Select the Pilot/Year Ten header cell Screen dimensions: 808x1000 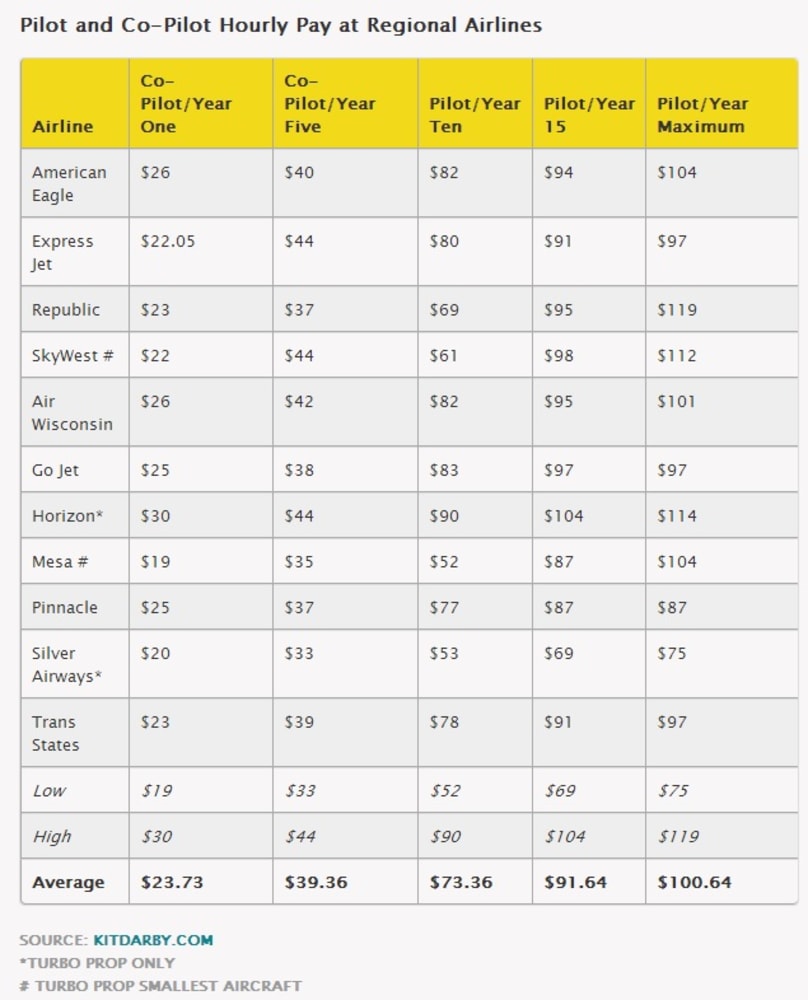[x=475, y=115]
